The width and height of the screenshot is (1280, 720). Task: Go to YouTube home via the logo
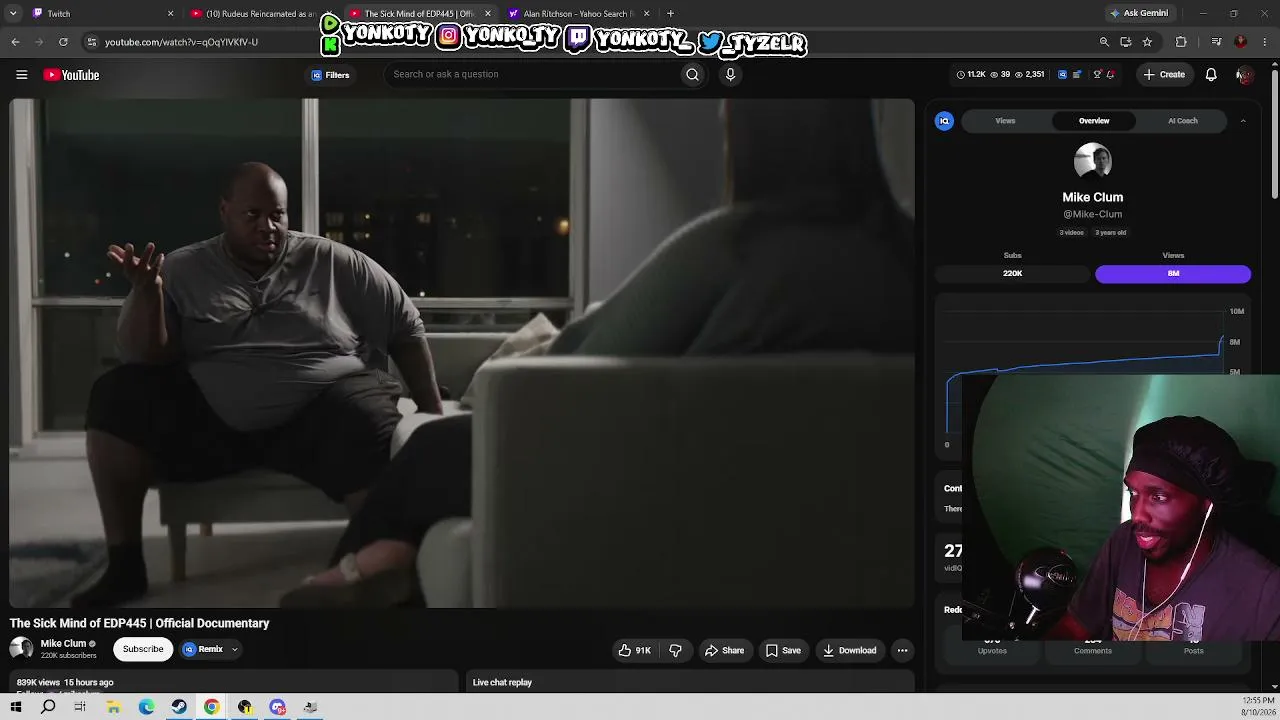(x=71, y=75)
